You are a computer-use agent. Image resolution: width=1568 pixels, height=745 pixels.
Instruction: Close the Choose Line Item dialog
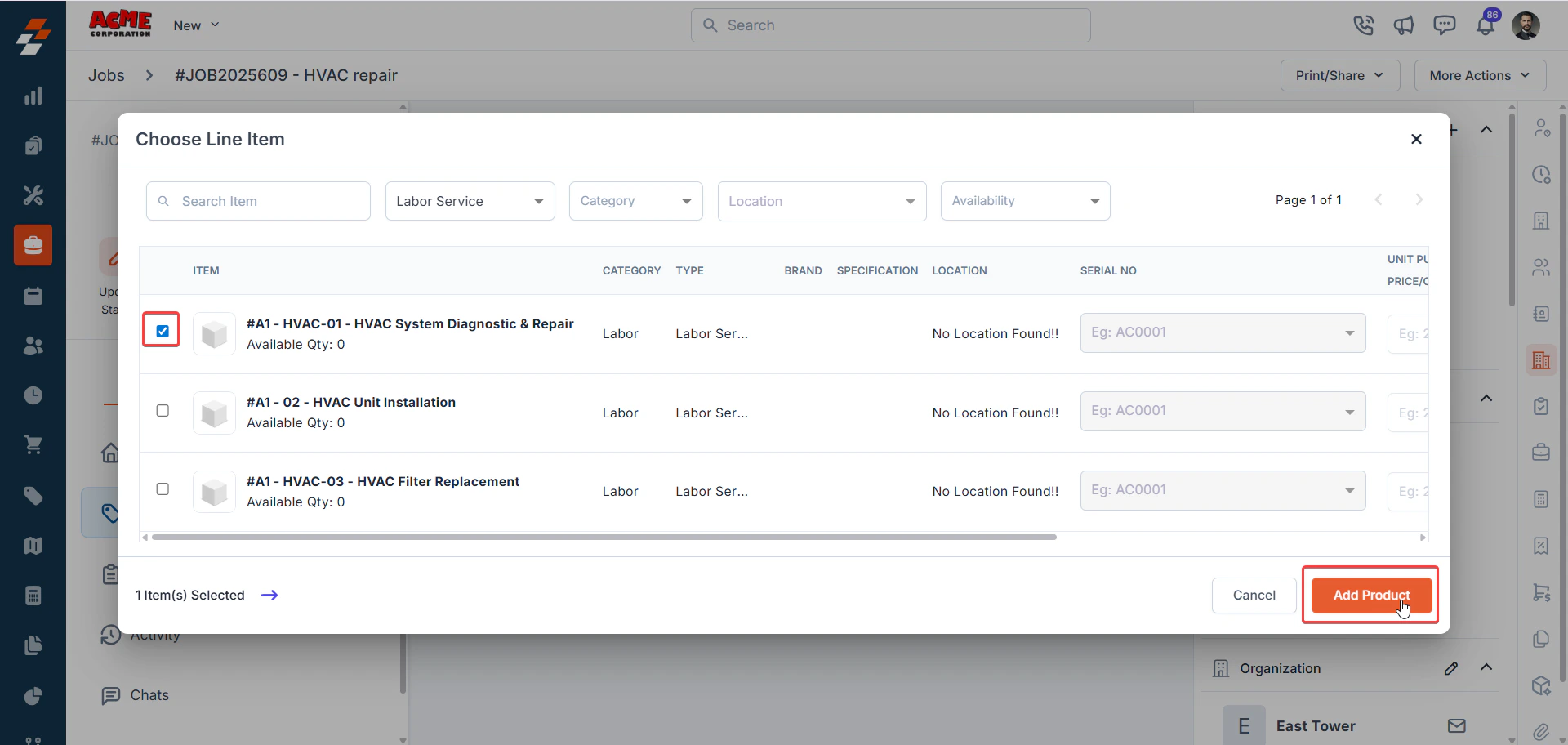[x=1417, y=139]
